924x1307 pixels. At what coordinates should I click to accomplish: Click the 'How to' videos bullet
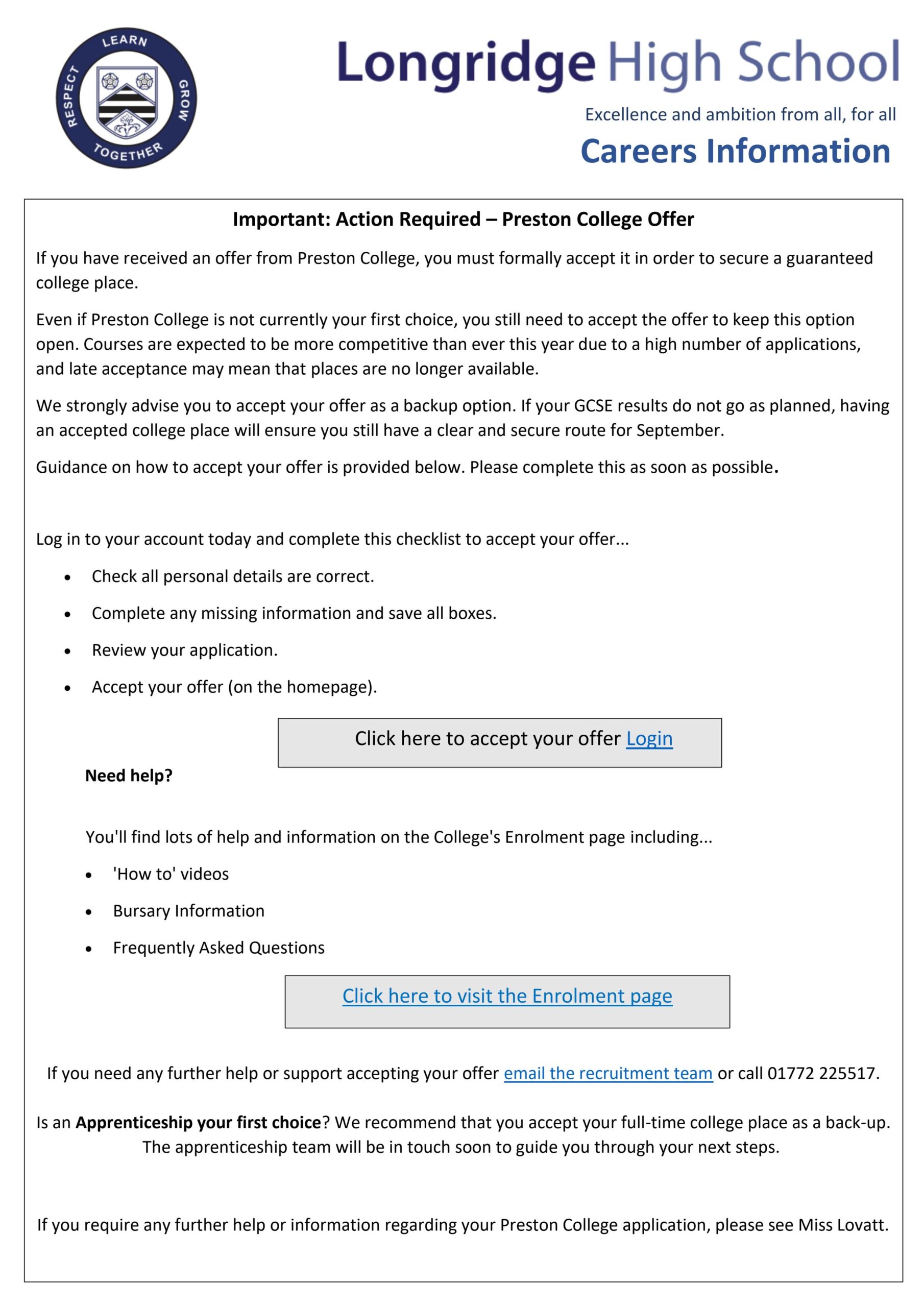tap(171, 874)
